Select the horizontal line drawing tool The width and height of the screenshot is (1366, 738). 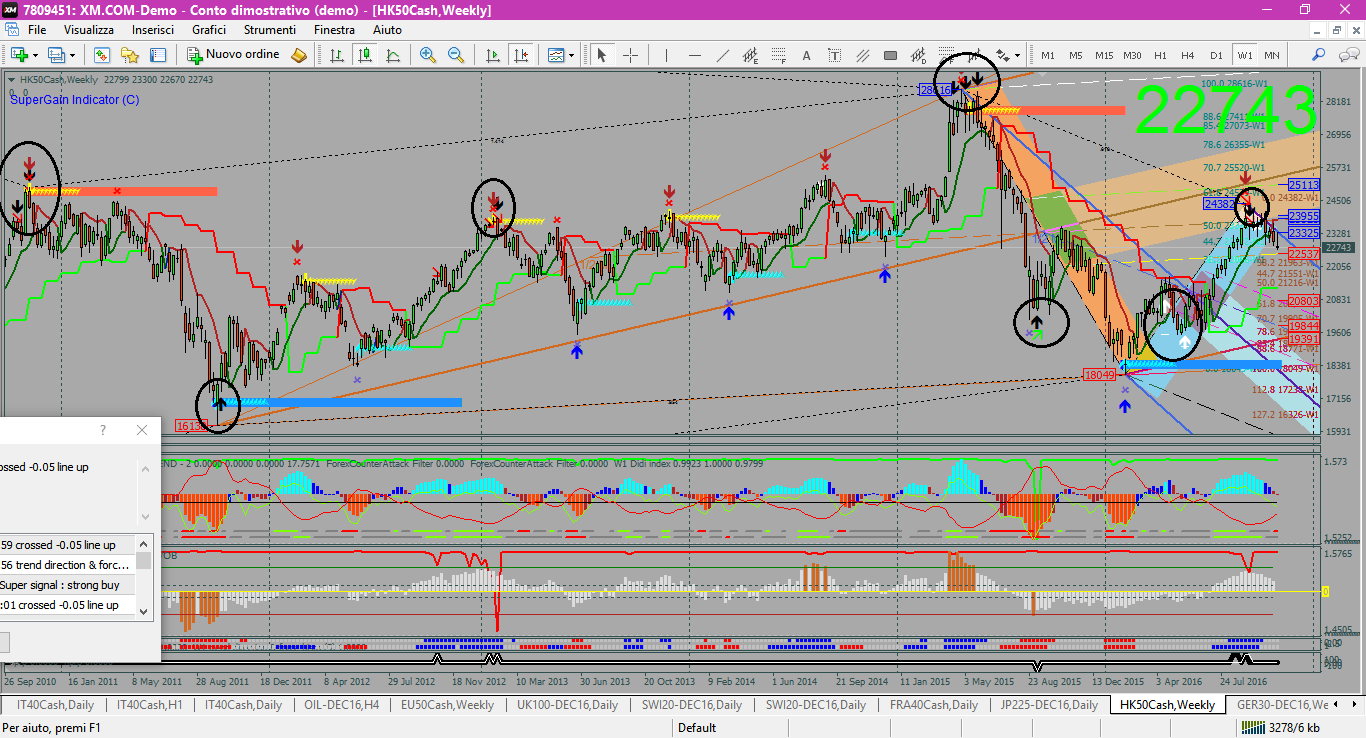coord(694,54)
